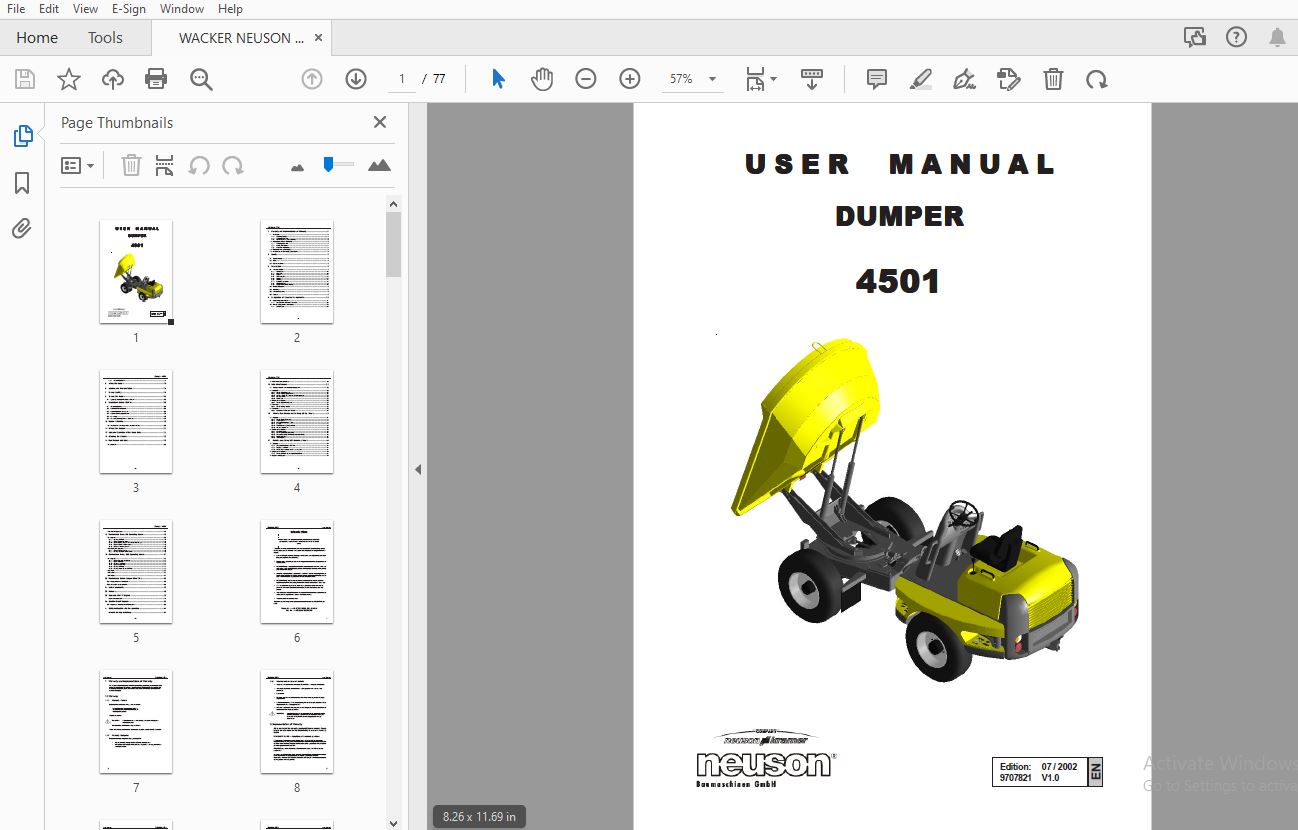This screenshot has width=1298, height=830.
Task: Reduce thumbnail size with small mountain icon
Action: click(x=297, y=167)
